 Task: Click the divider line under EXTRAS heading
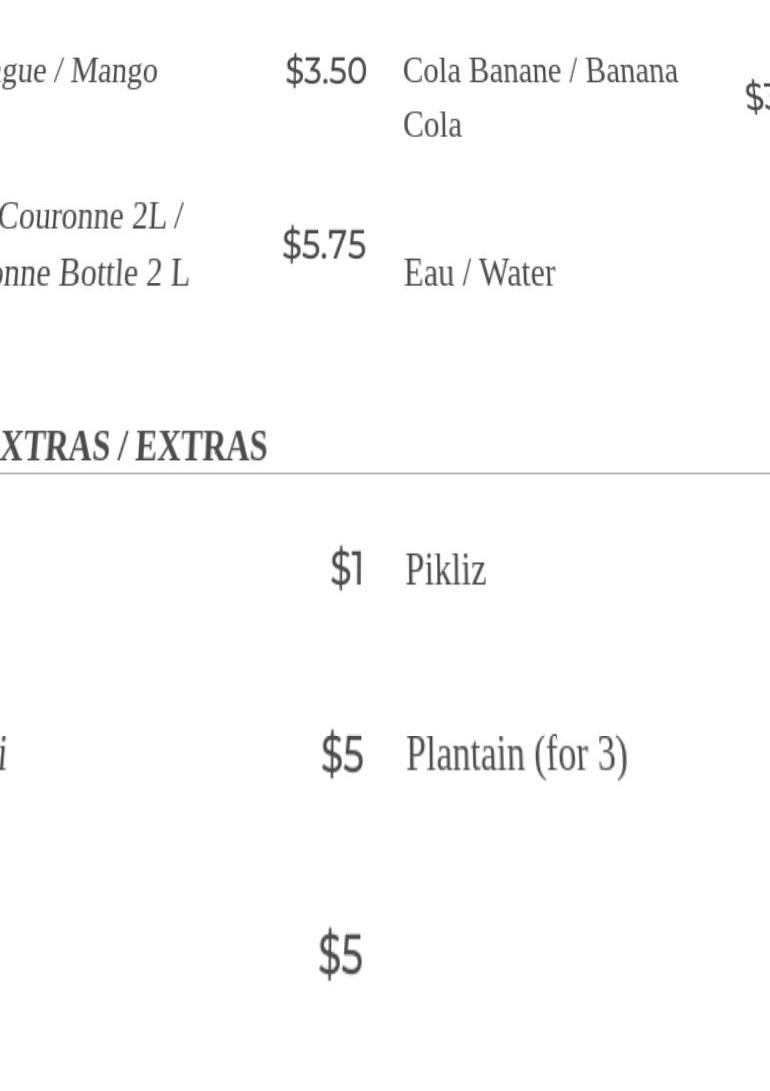(385, 473)
